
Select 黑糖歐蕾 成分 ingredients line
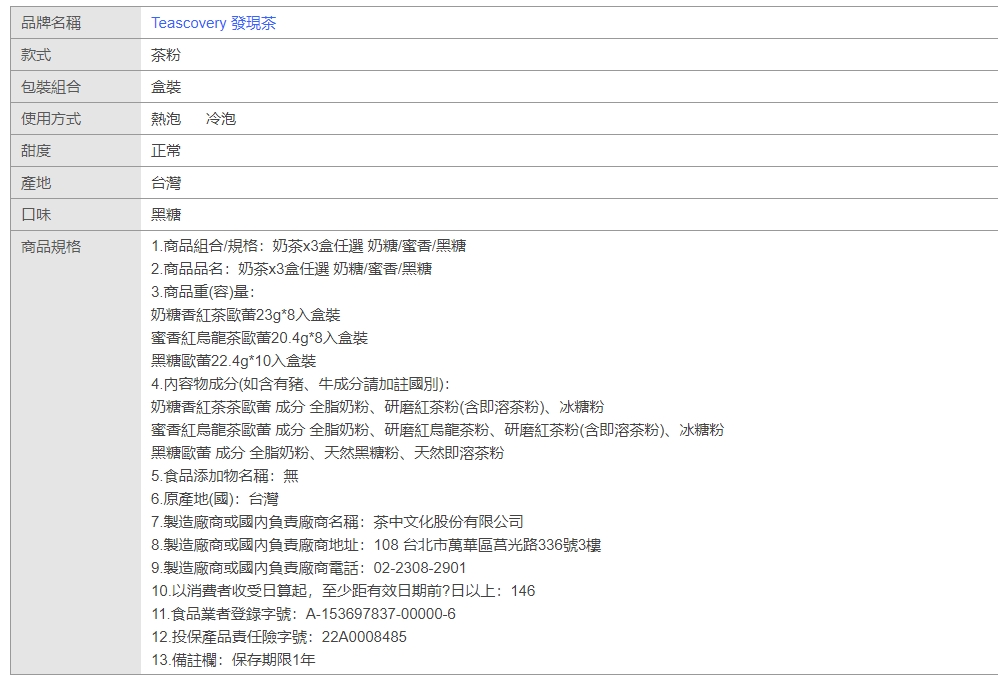click(x=327, y=453)
